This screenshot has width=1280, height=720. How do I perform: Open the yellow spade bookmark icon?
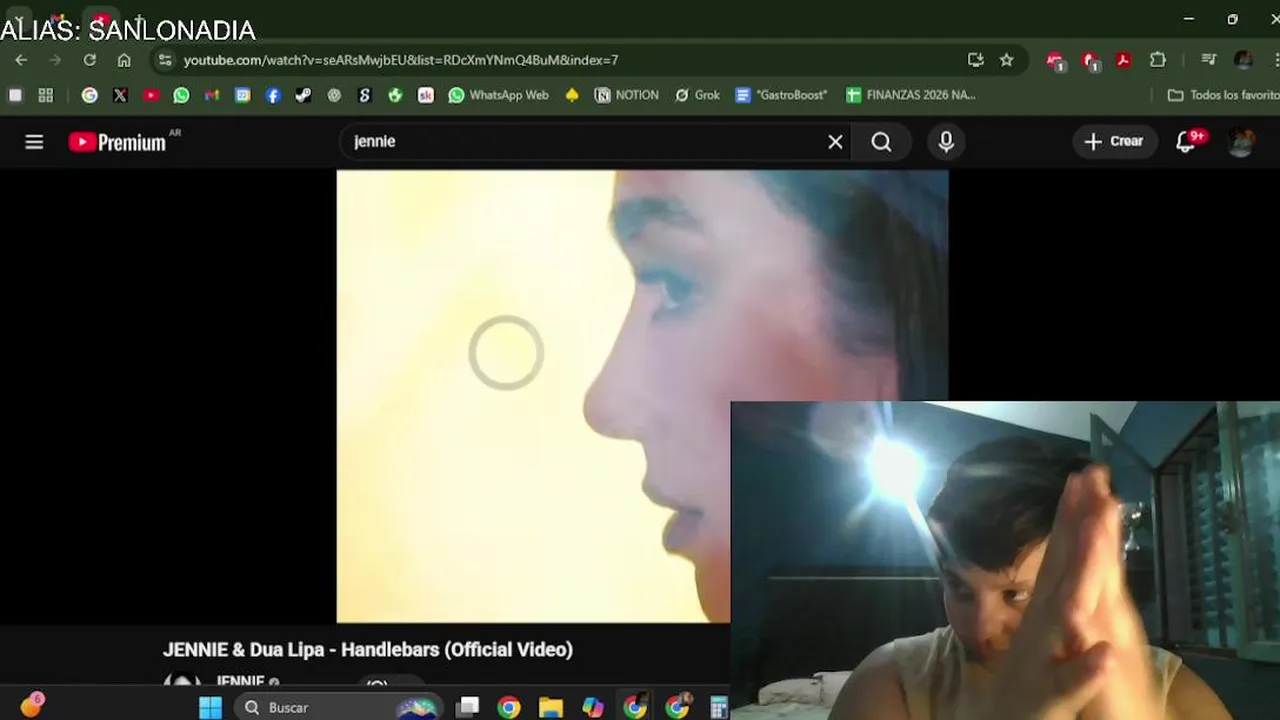point(572,95)
